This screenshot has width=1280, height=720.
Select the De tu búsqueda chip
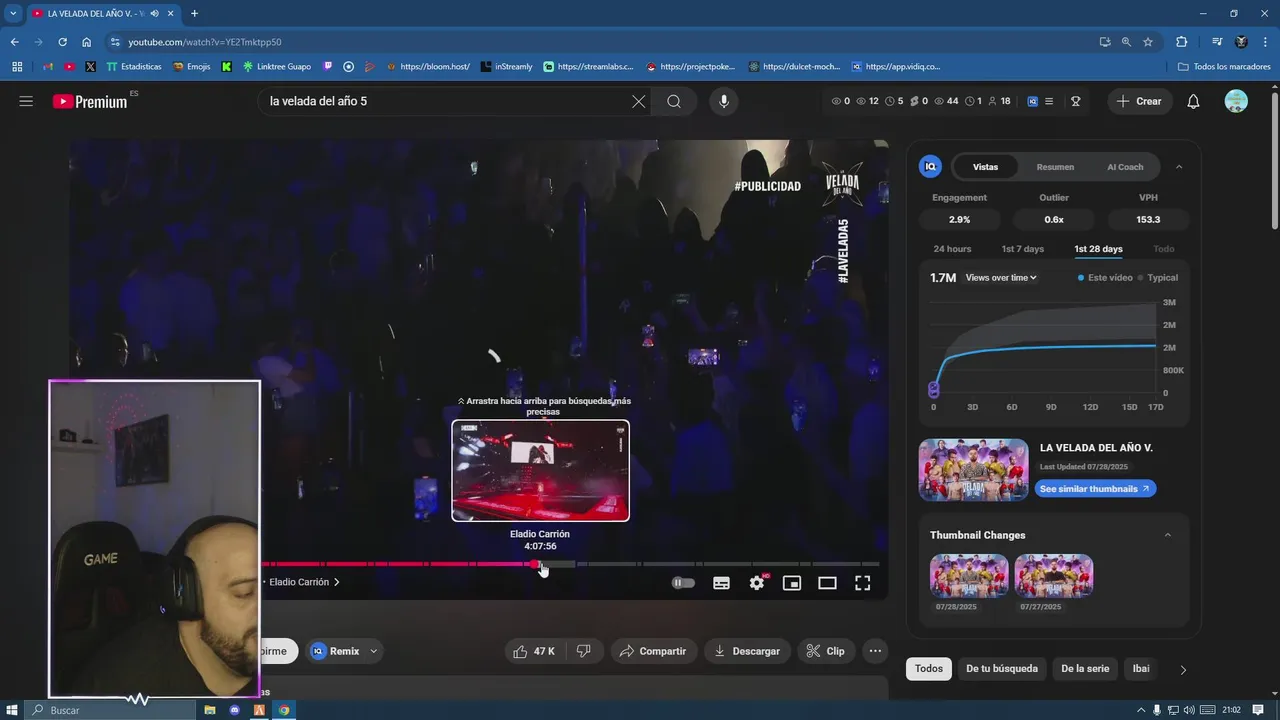click(x=1002, y=669)
